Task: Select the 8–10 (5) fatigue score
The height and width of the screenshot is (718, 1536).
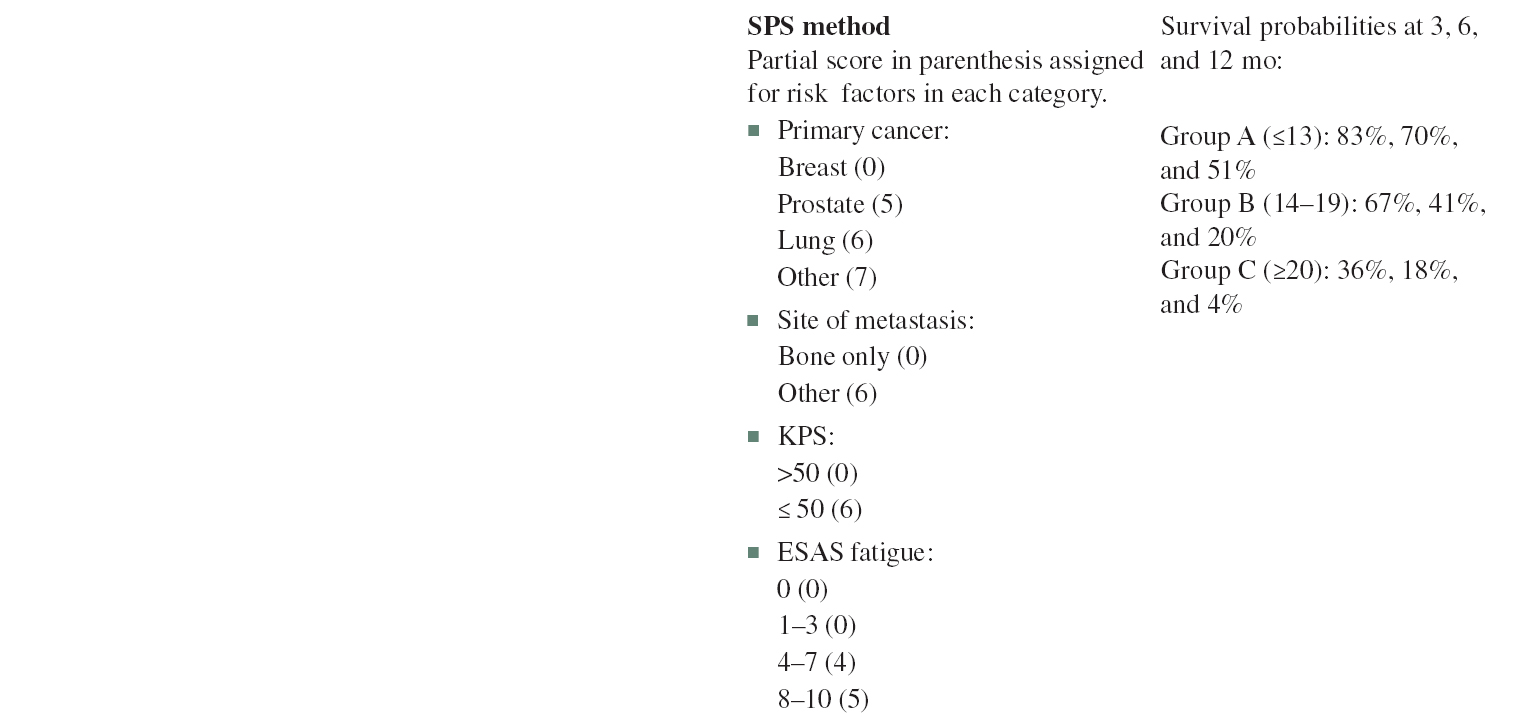Action: point(823,700)
